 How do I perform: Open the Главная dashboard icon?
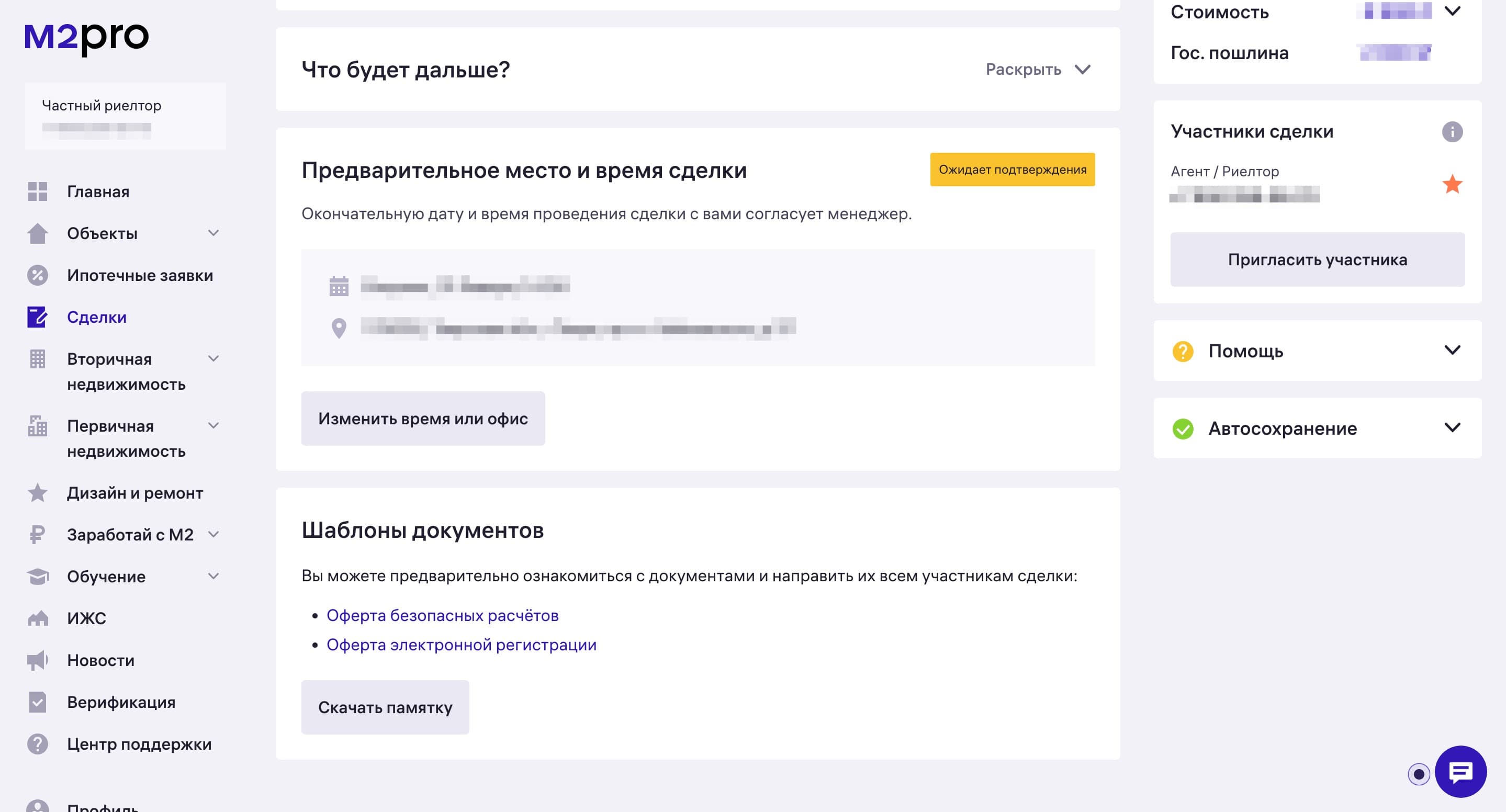tap(38, 191)
